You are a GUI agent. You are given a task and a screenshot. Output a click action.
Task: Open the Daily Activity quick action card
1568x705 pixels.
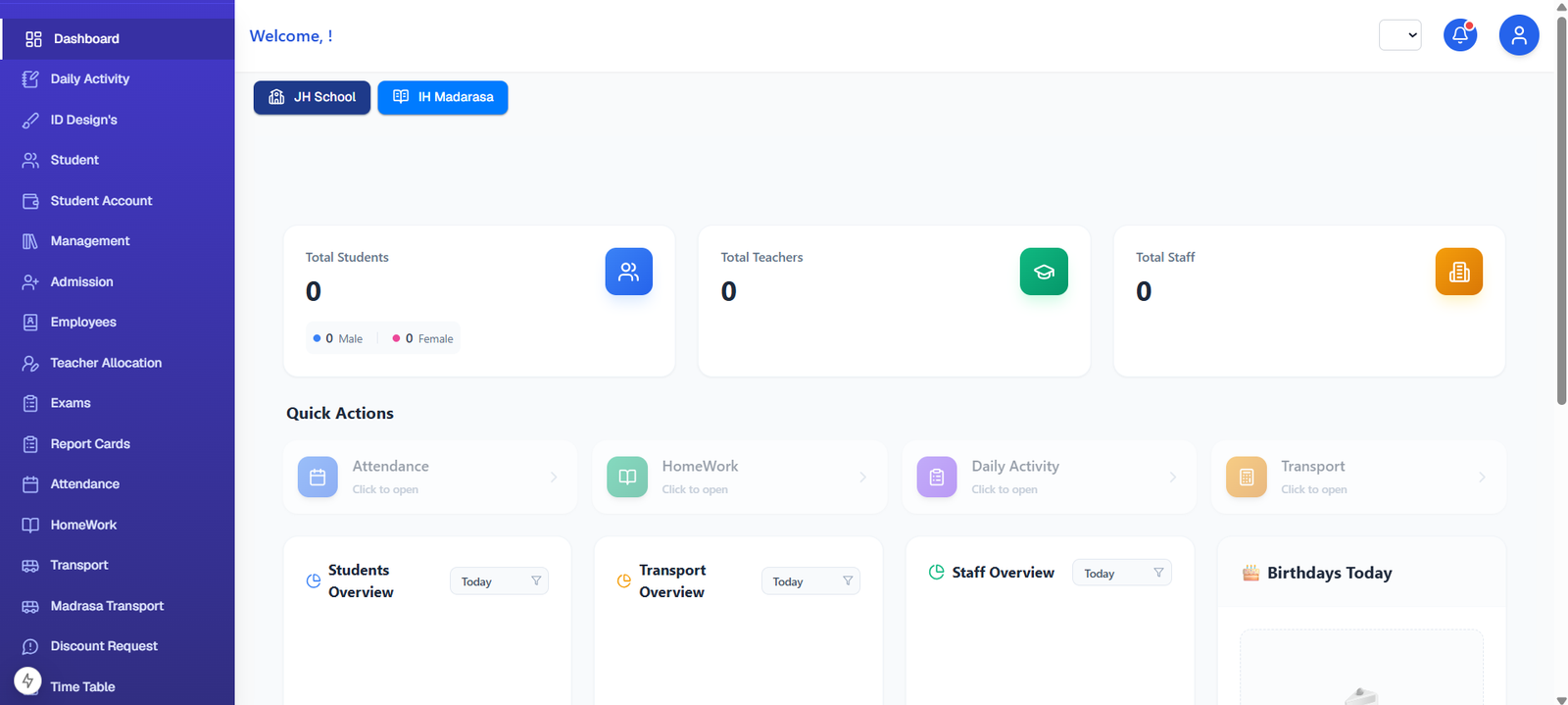tap(1050, 478)
